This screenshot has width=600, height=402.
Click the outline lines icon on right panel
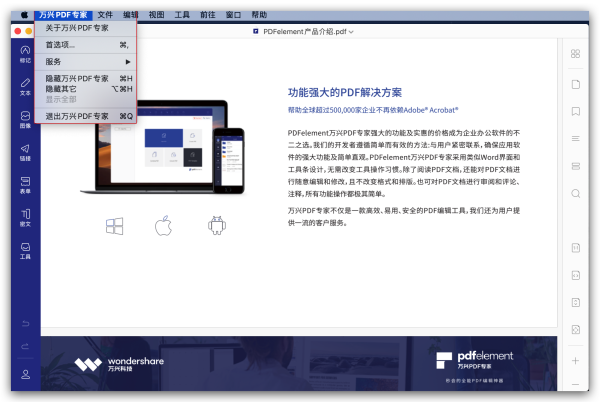point(575,138)
